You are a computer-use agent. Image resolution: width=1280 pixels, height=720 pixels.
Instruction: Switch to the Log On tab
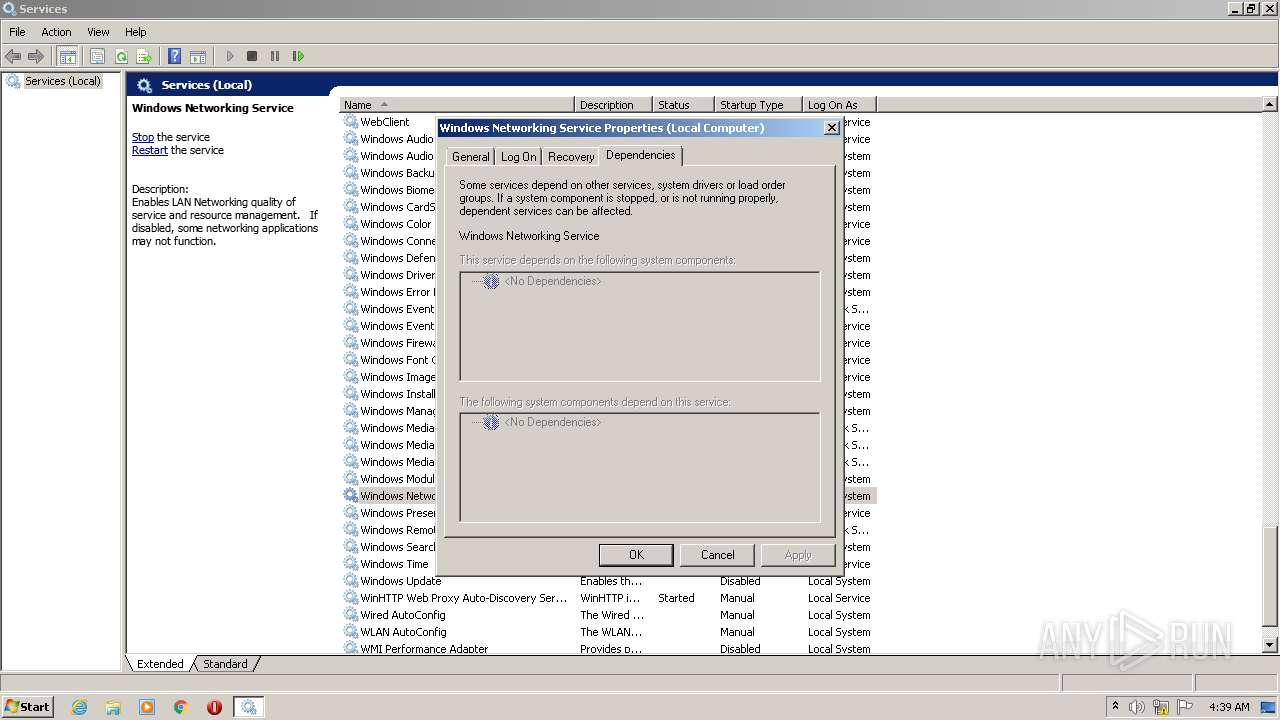coord(518,157)
